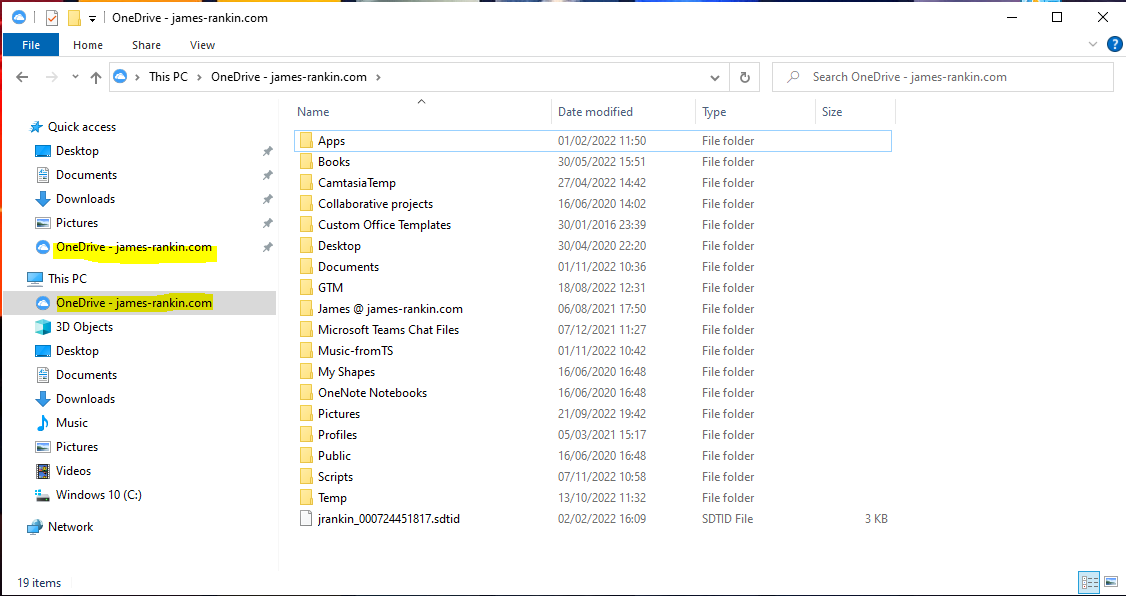Open the Network item in navigation pane
1126x596 pixels.
coord(70,527)
